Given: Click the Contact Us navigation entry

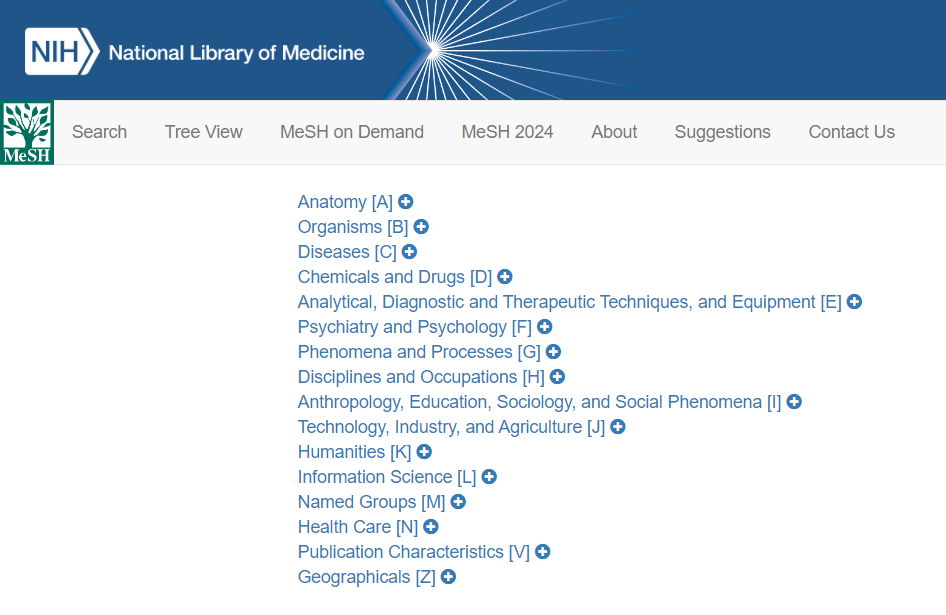Looking at the screenshot, I should pyautogui.click(x=851, y=131).
